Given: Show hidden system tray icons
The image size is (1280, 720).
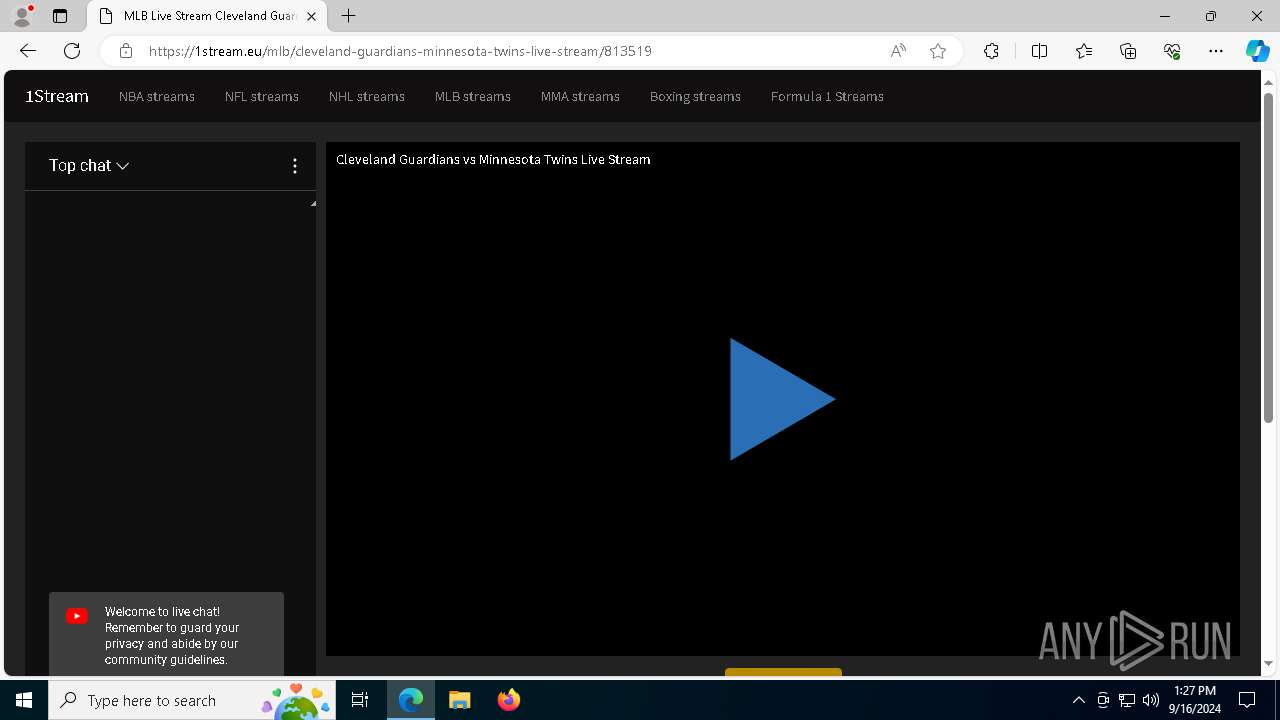Looking at the screenshot, I should point(1078,700).
